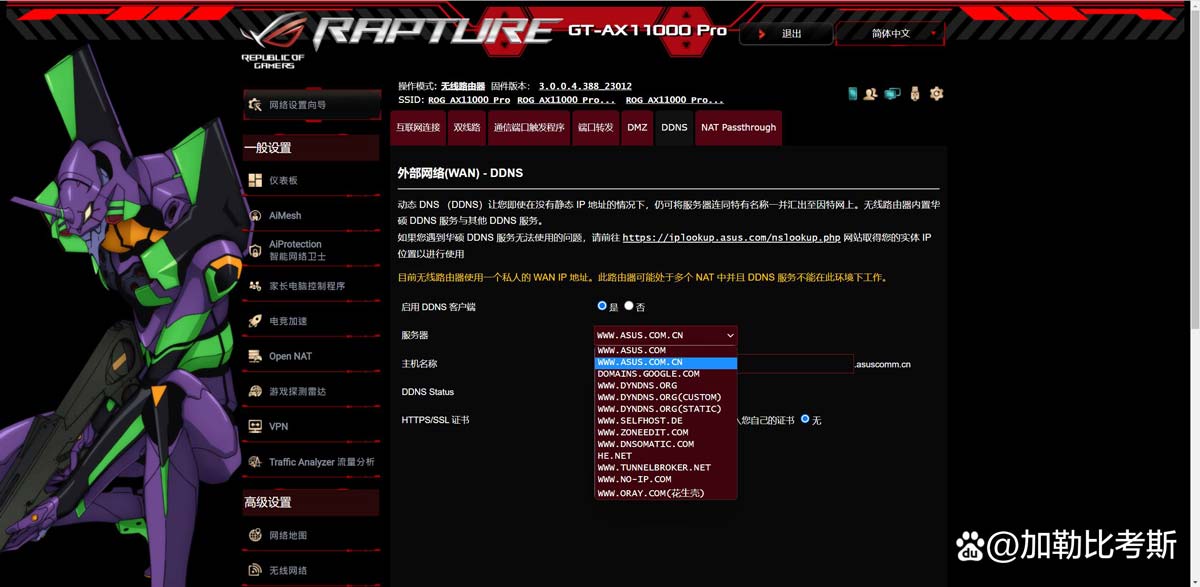Collapse the 服务器 server dropdown
This screenshot has height=587, width=1200.
tap(666, 335)
